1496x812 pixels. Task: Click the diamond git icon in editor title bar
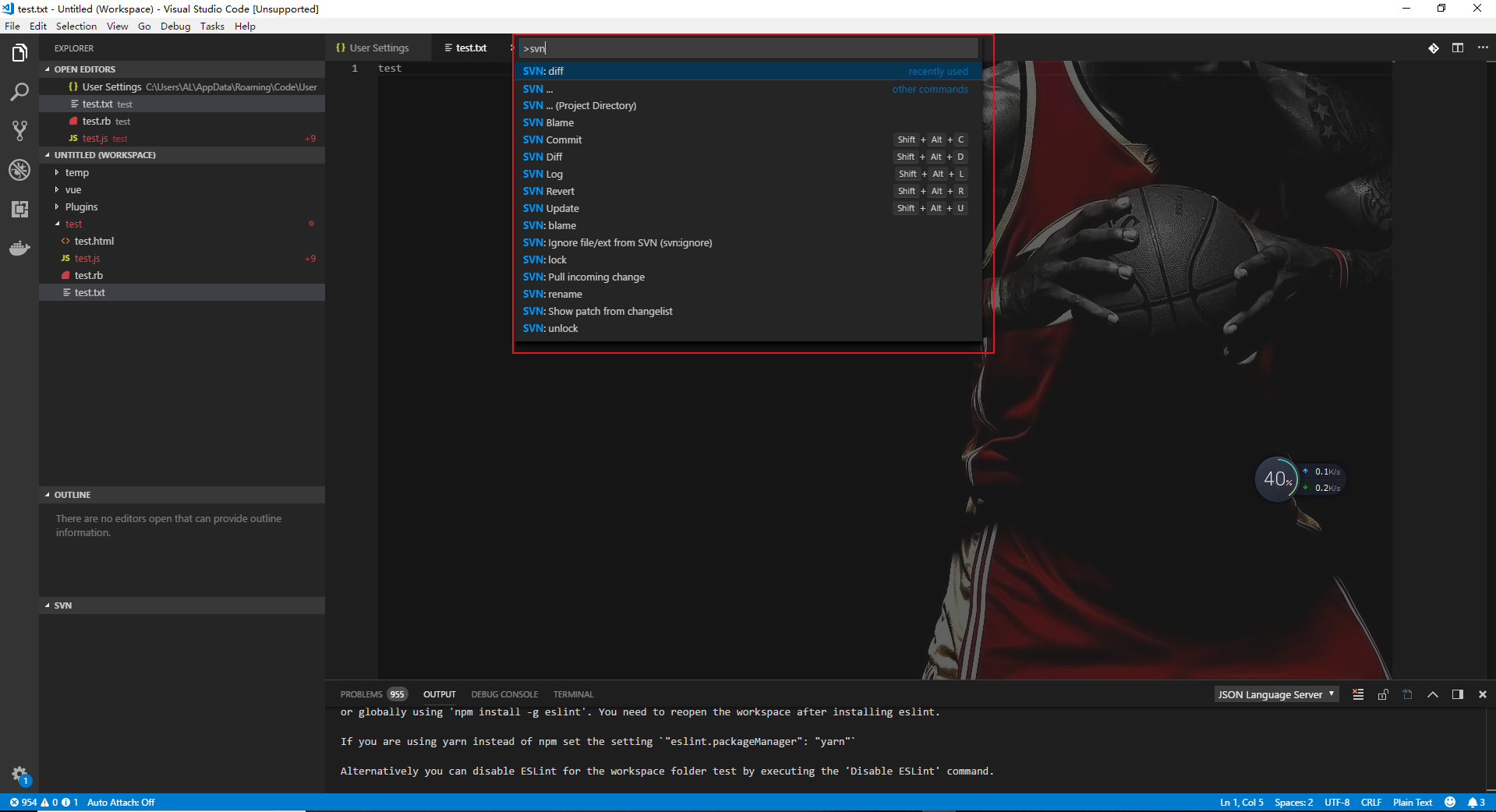click(1433, 48)
